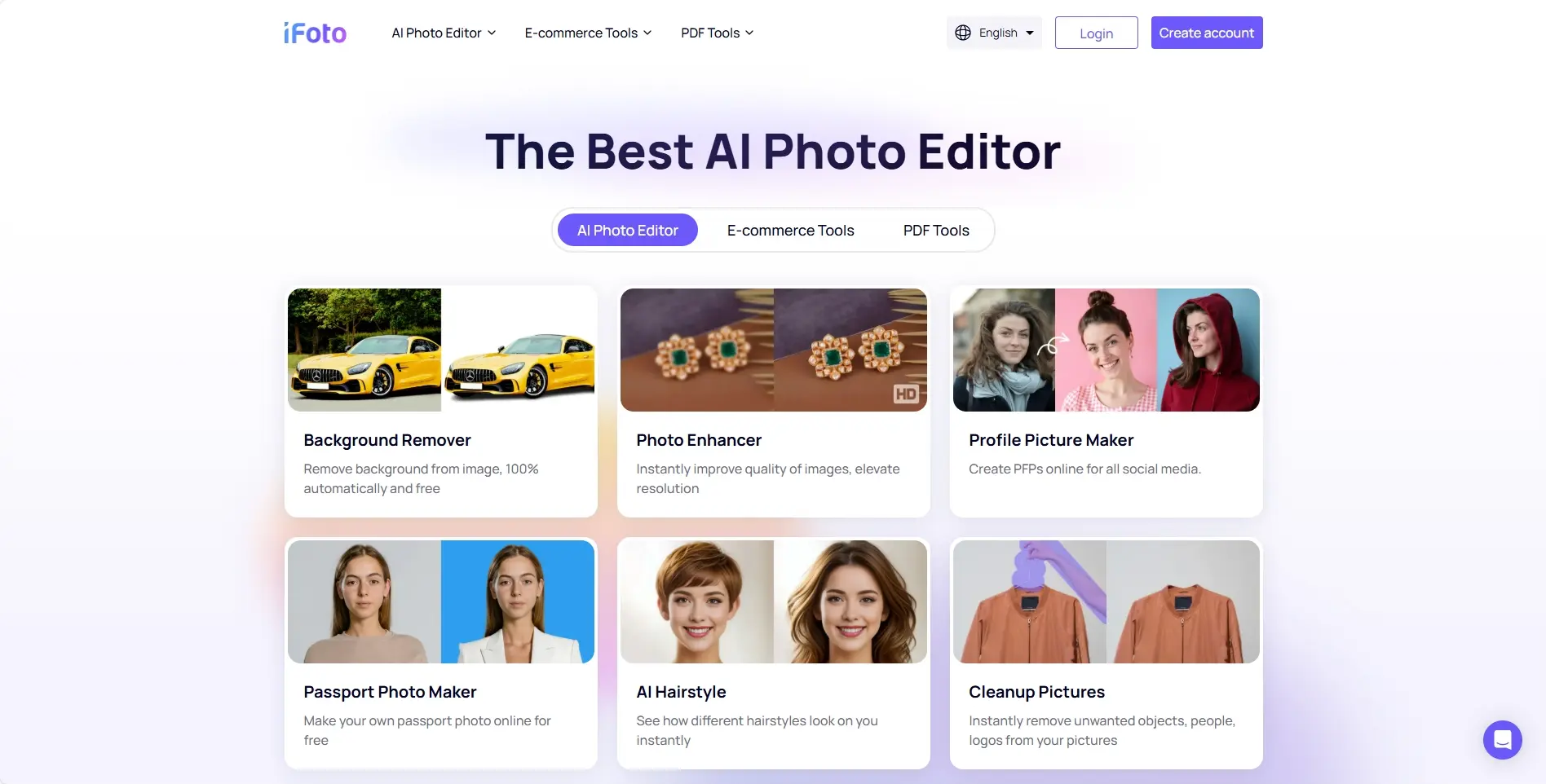Expand the PDF Tools nav menu
This screenshot has height=784, width=1546.
[717, 33]
